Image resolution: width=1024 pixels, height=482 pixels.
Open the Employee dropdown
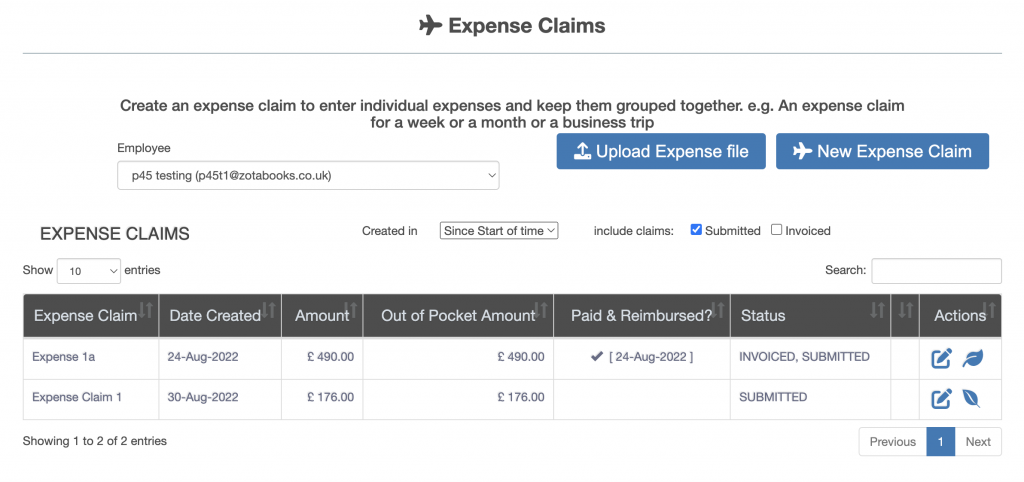point(308,176)
